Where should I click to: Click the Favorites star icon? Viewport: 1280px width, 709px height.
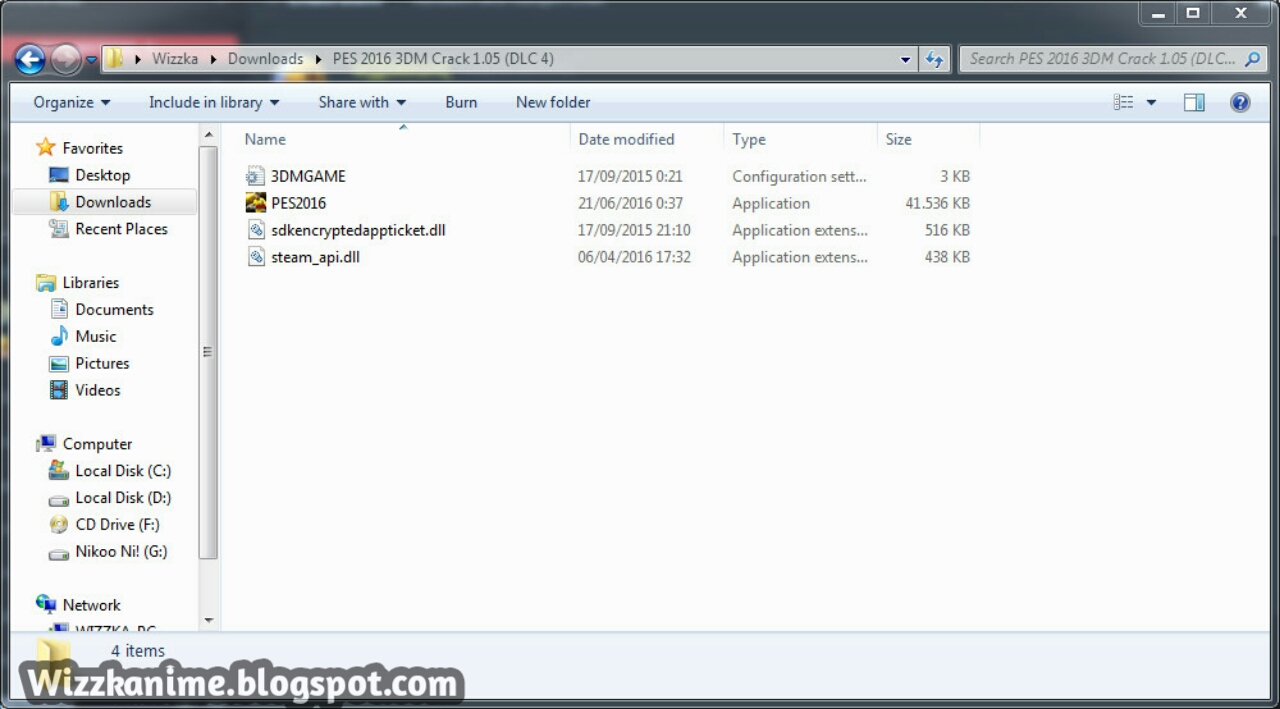[45, 148]
